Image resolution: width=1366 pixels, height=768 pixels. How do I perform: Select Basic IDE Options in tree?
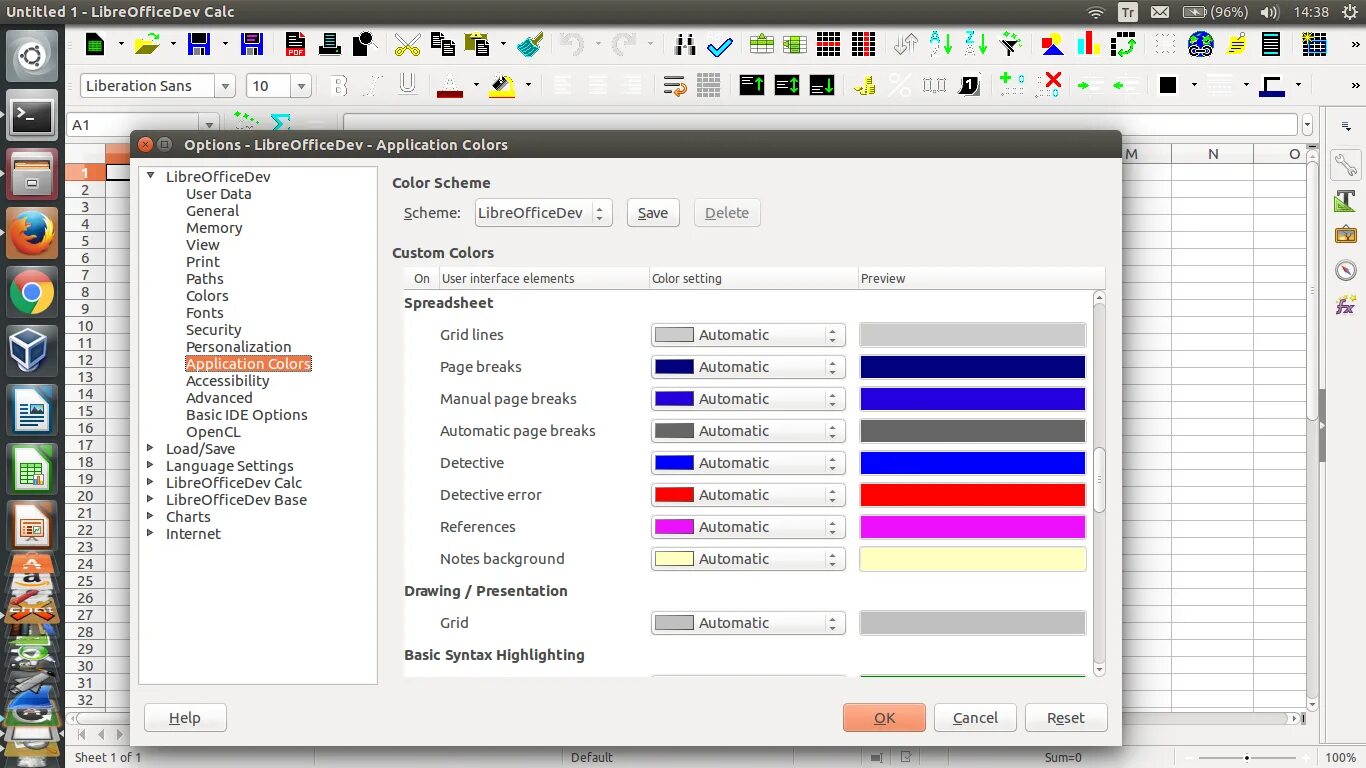(x=246, y=415)
